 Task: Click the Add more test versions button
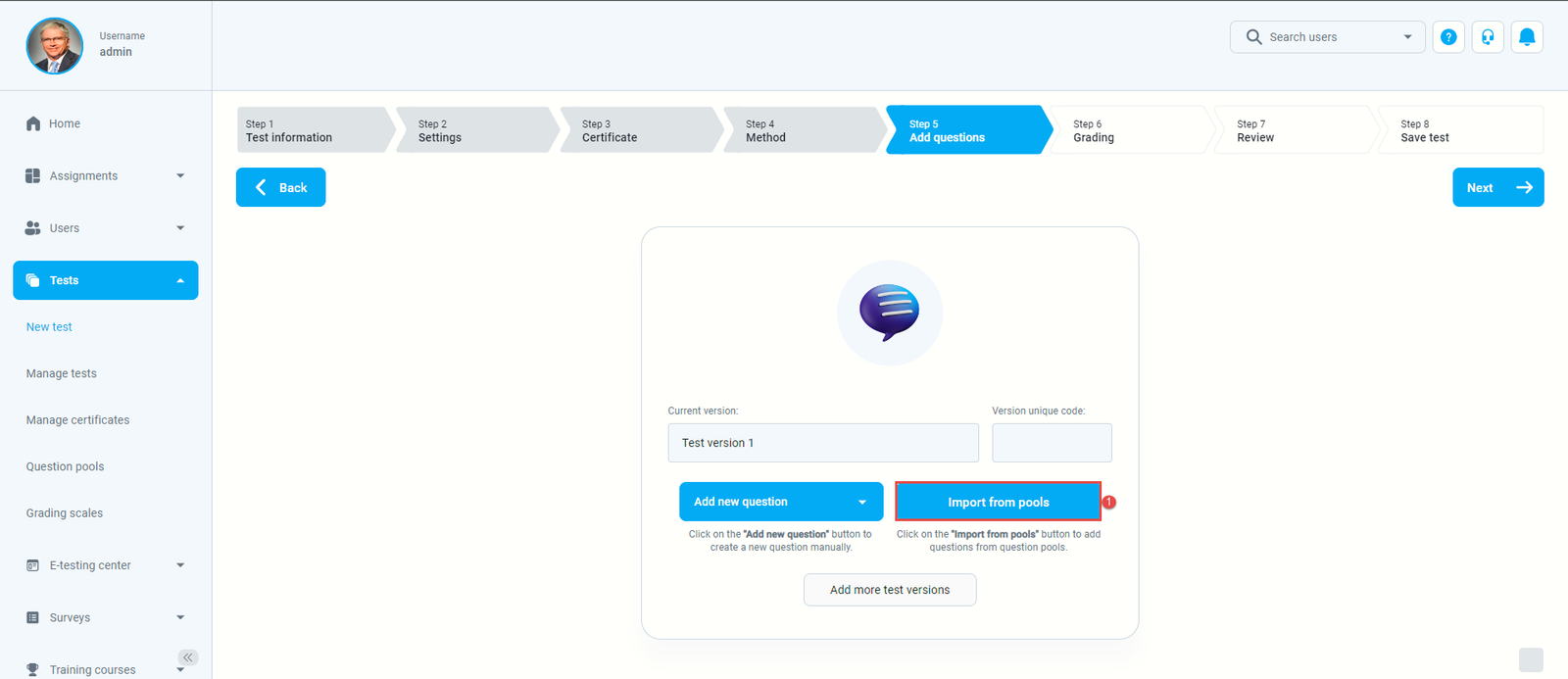[889, 590]
